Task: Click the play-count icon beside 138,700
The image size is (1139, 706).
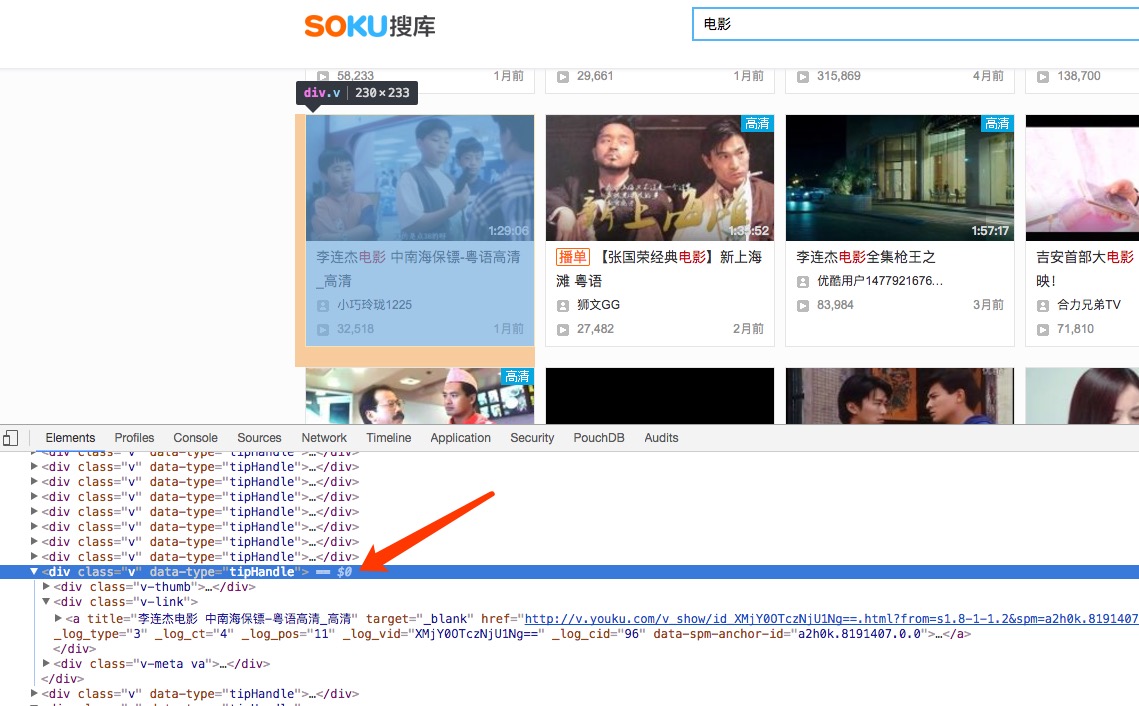Action: coord(1042,76)
